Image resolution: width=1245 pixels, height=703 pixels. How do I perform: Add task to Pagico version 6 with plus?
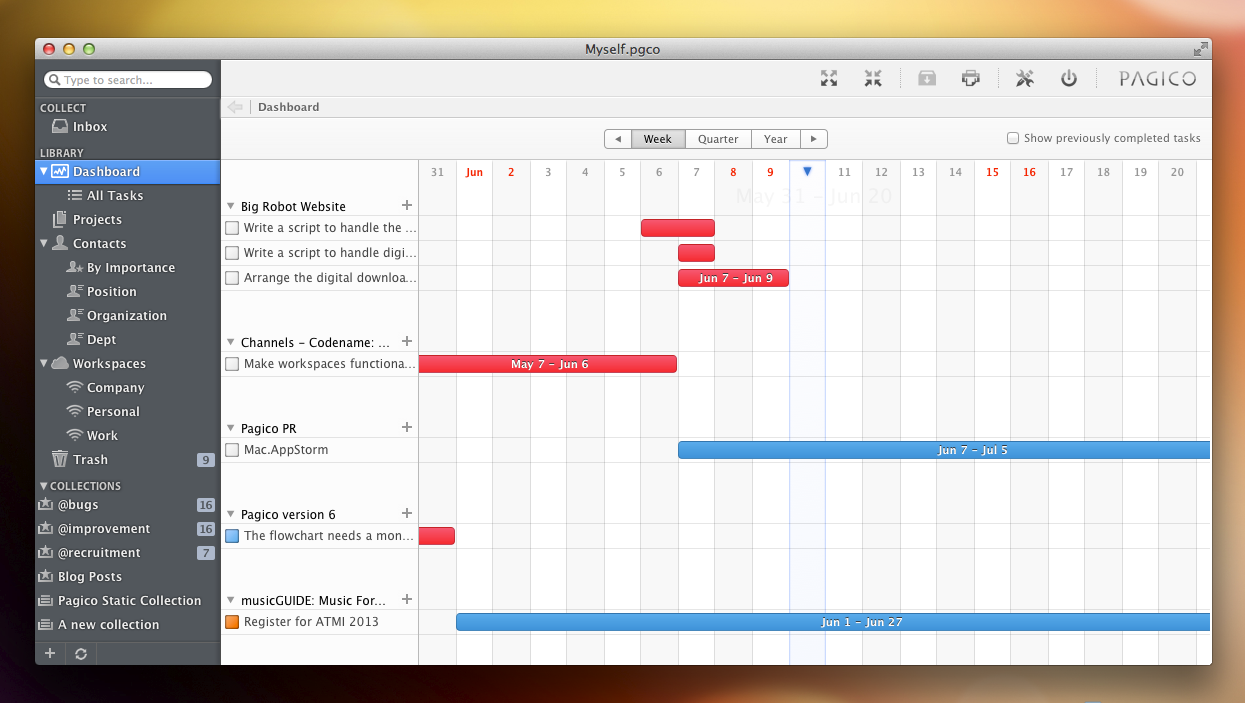click(407, 513)
